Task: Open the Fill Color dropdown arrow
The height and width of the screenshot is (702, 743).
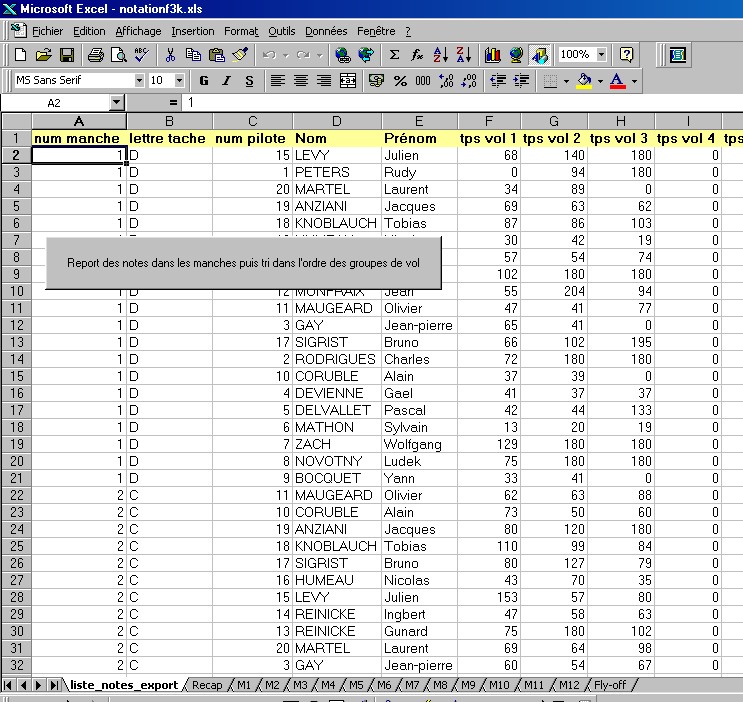Action: click(600, 82)
